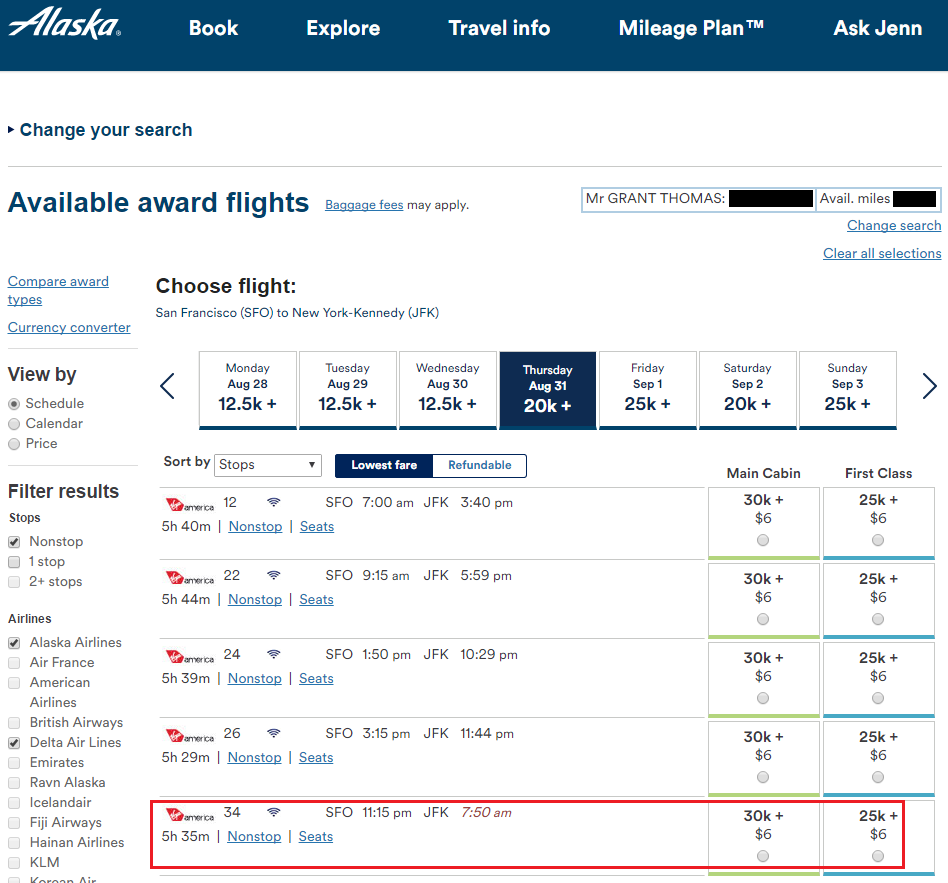Screen dimensions: 948x883
Task: Select the Calendar view radio button
Action: [x=14, y=424]
